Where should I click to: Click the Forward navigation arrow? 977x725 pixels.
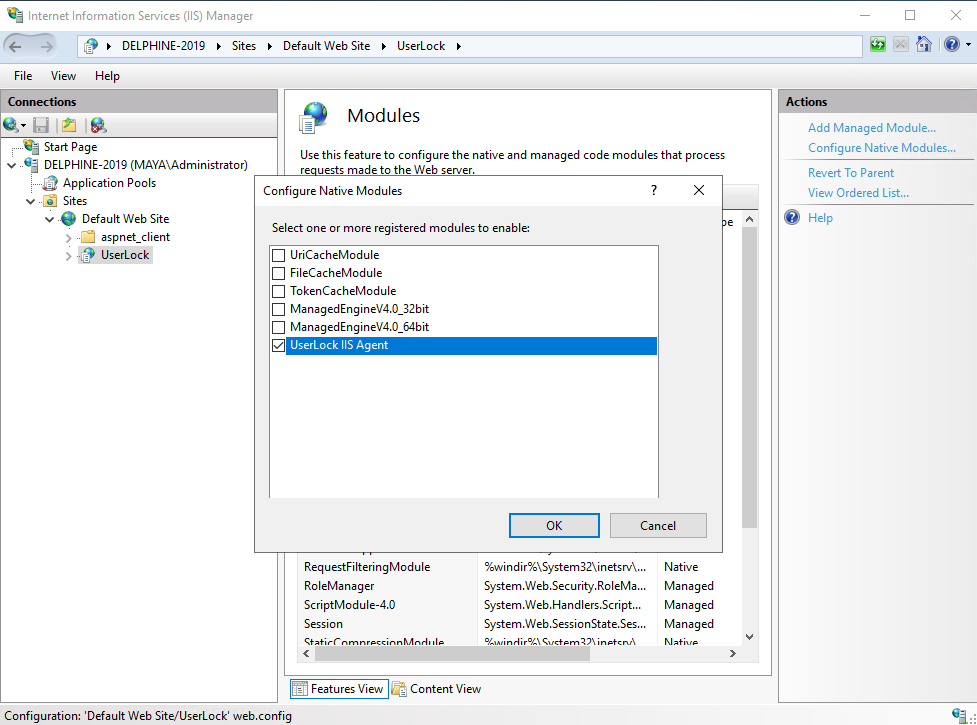point(47,46)
